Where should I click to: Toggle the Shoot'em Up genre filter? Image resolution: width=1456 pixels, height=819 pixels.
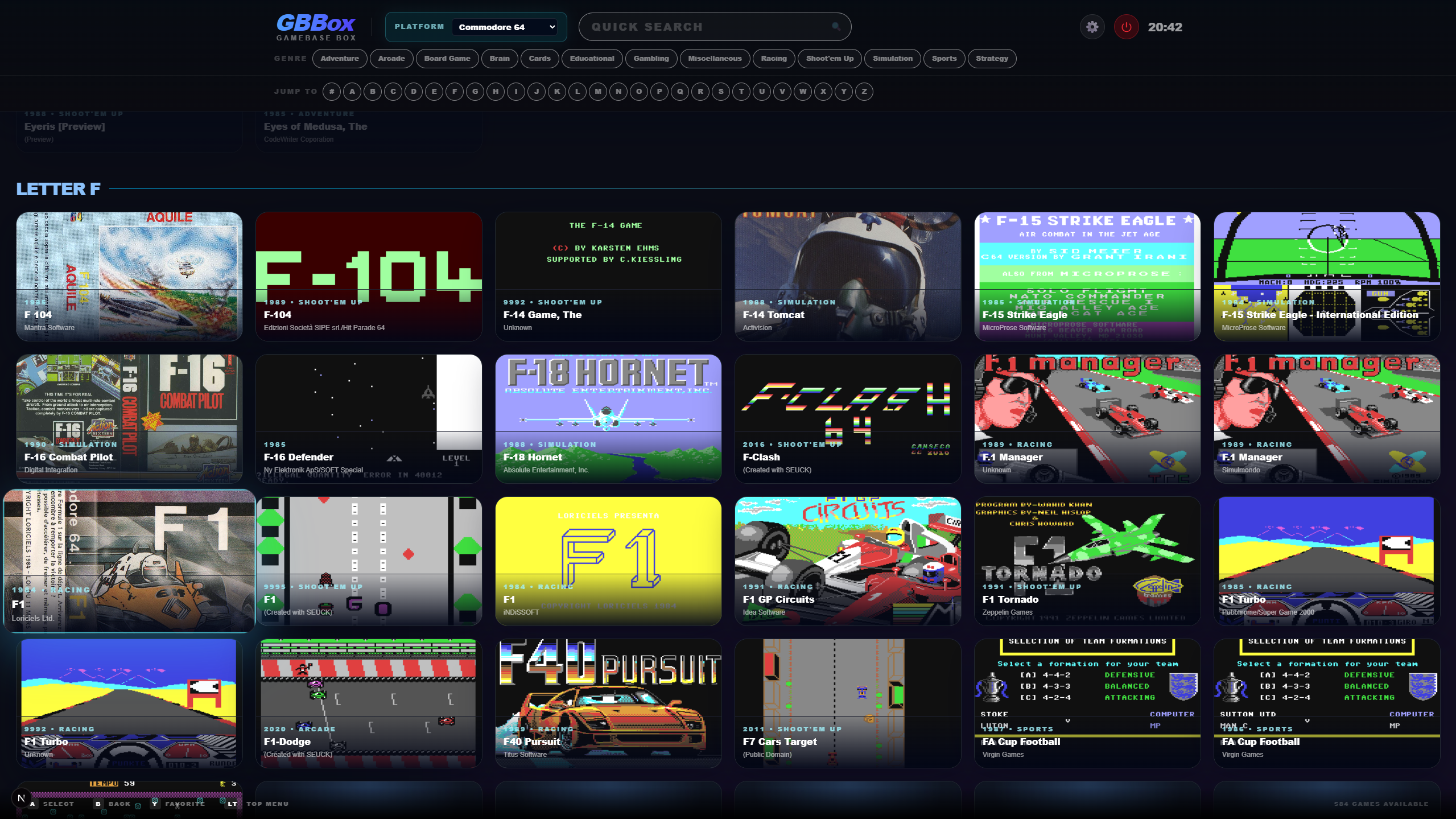830,59
